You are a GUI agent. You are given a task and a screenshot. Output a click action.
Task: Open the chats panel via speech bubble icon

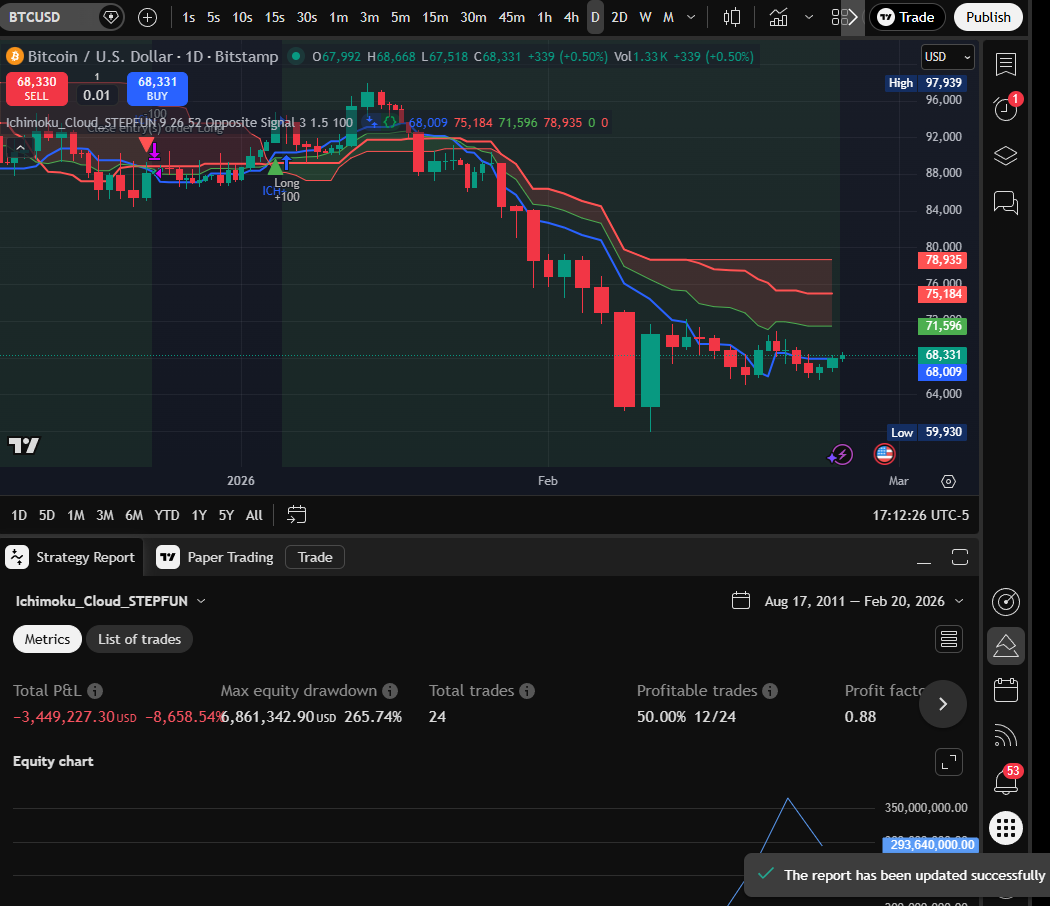pos(1005,203)
